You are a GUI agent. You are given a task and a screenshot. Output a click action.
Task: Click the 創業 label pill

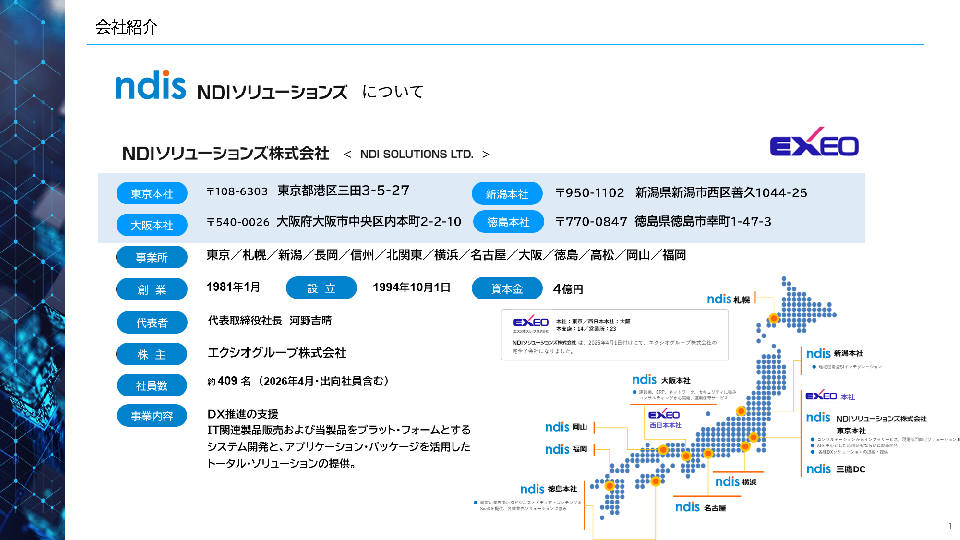pyautogui.click(x=152, y=290)
